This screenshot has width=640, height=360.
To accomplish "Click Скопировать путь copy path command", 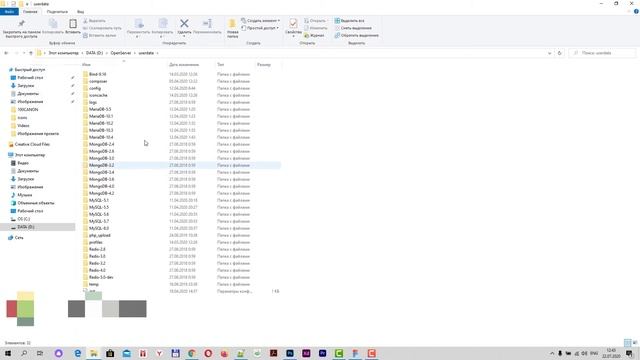I will coord(102,28).
